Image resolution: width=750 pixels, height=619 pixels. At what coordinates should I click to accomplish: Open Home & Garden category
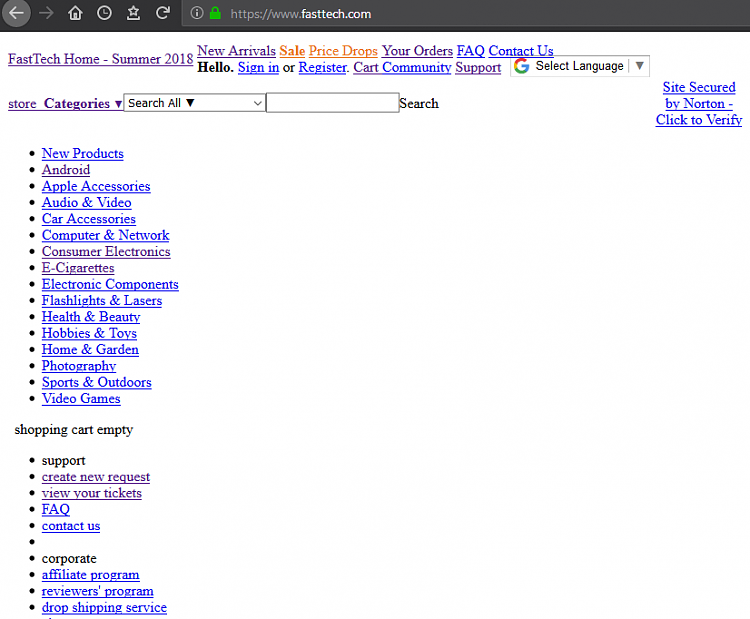tap(90, 349)
